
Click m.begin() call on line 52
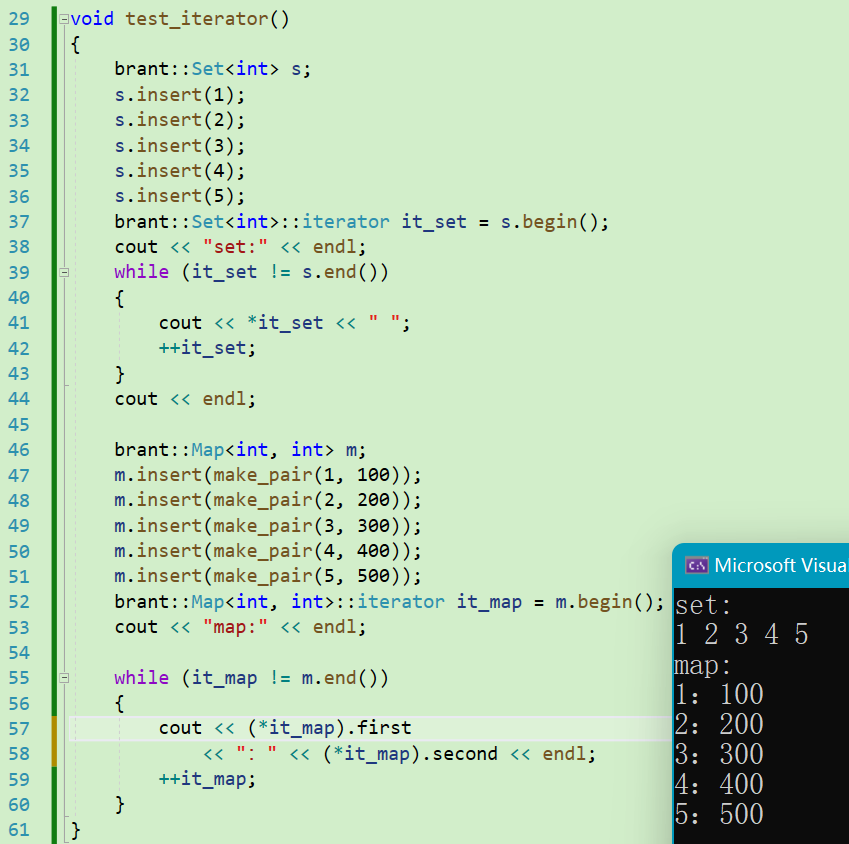pos(605,602)
